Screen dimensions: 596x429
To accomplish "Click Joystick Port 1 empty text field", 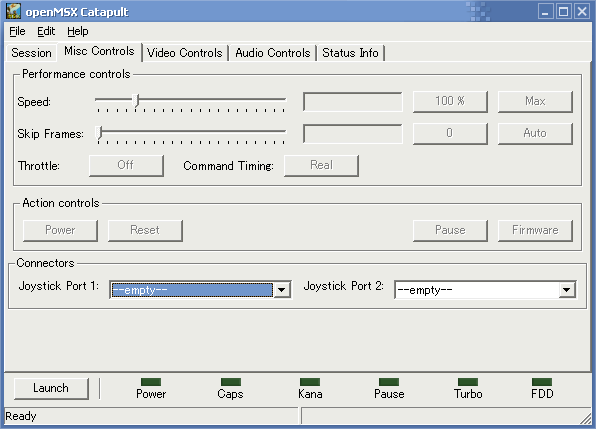I will (192, 290).
